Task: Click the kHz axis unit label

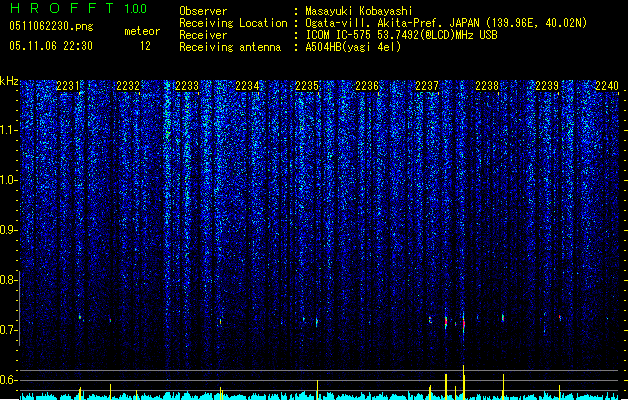Action: 9,81
